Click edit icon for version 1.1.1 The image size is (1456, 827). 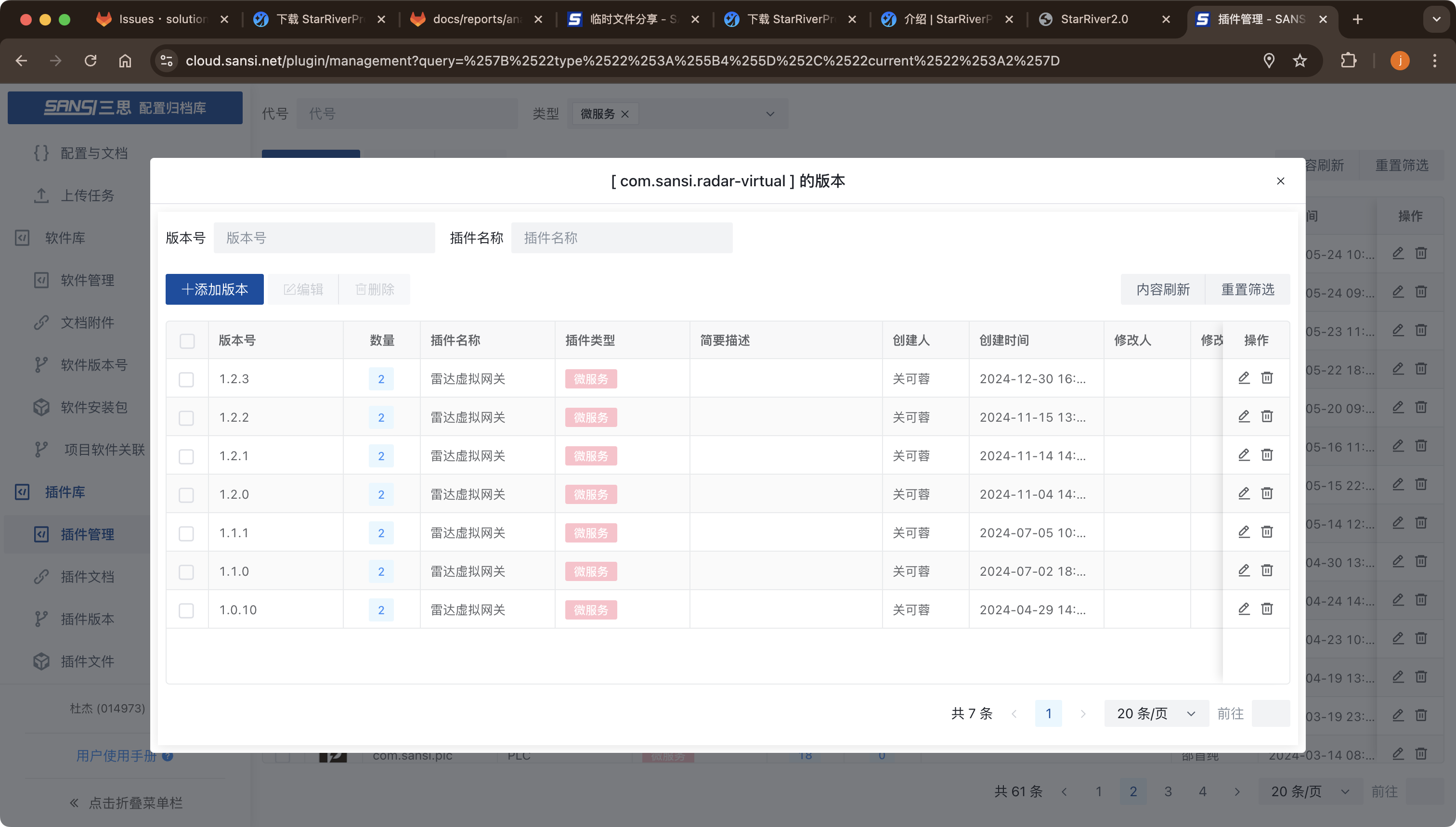coord(1244,532)
